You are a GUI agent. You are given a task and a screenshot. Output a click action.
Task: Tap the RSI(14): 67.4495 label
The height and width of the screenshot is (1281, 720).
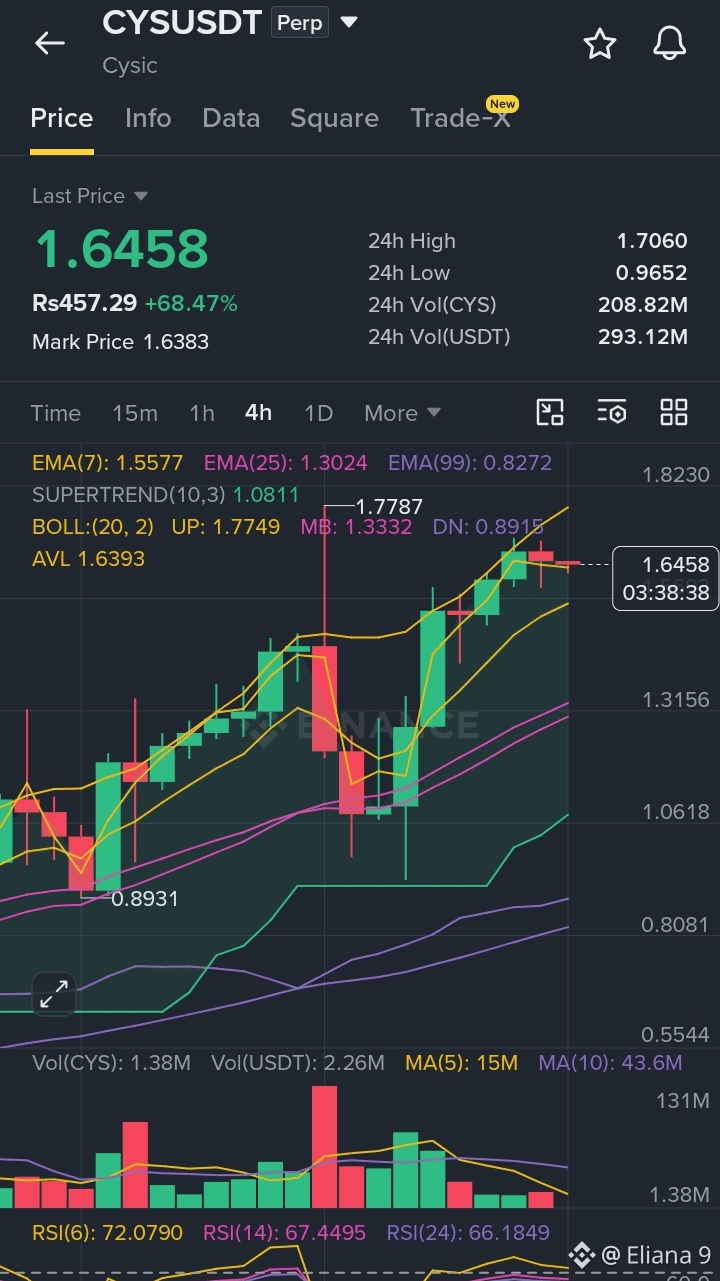pyautogui.click(x=285, y=1233)
